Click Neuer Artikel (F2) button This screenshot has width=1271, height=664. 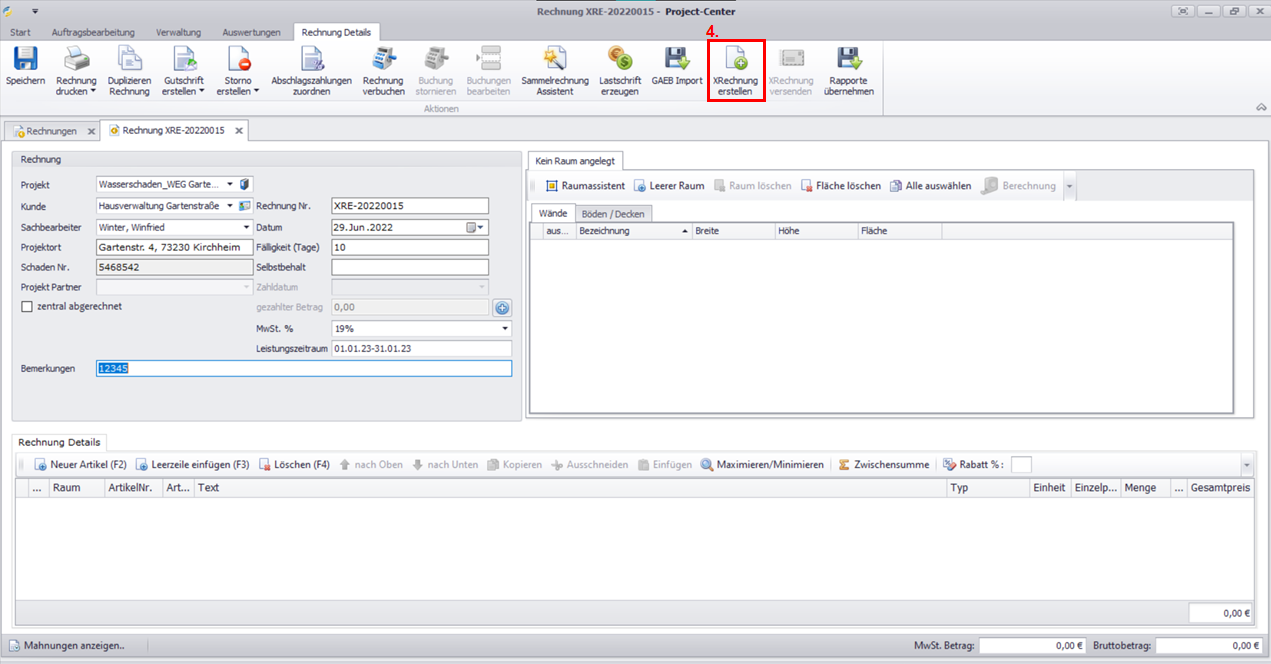coord(80,465)
